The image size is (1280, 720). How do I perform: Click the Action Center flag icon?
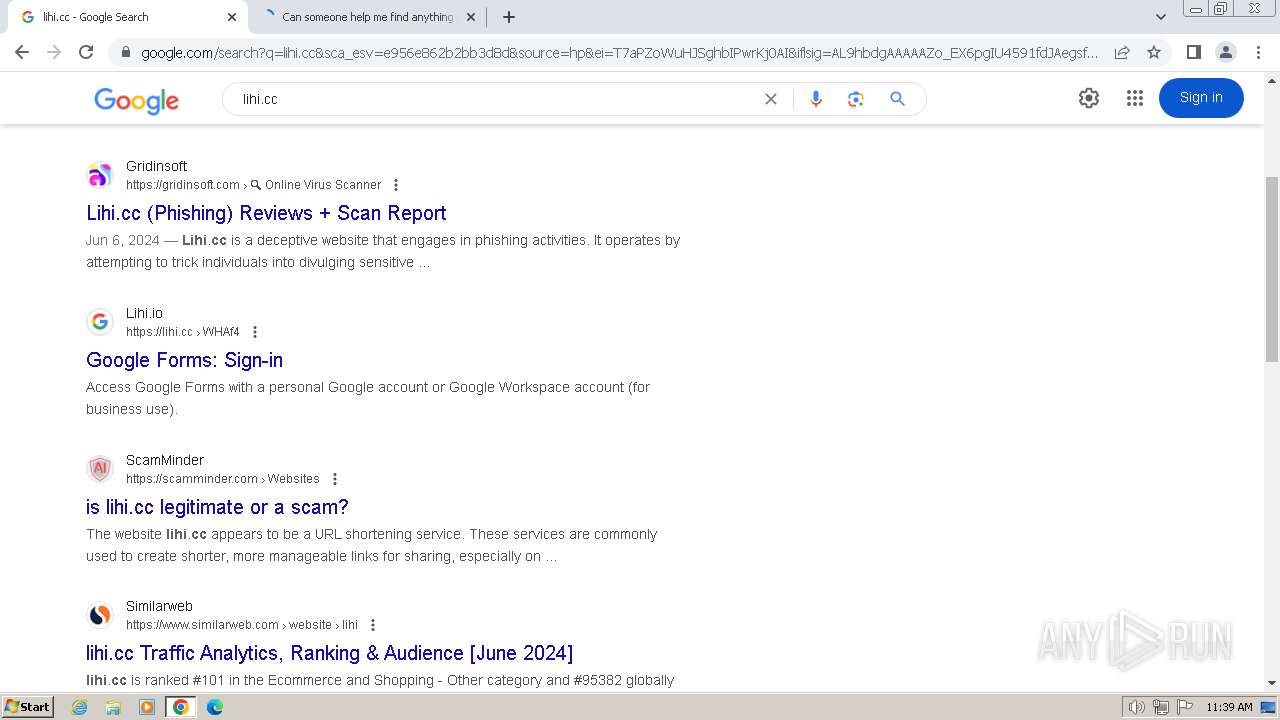[1184, 707]
